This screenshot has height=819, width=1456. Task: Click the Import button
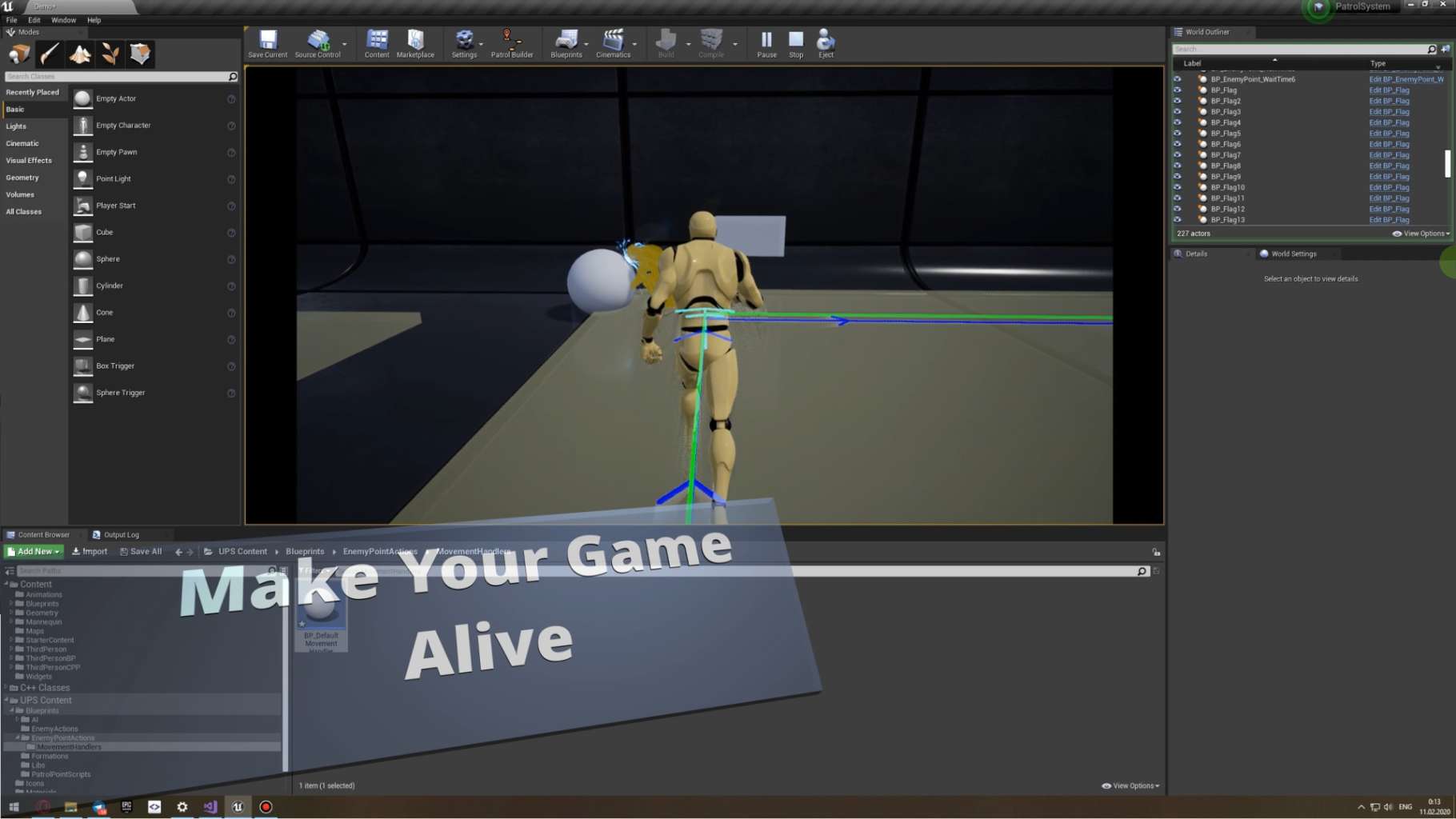click(90, 552)
